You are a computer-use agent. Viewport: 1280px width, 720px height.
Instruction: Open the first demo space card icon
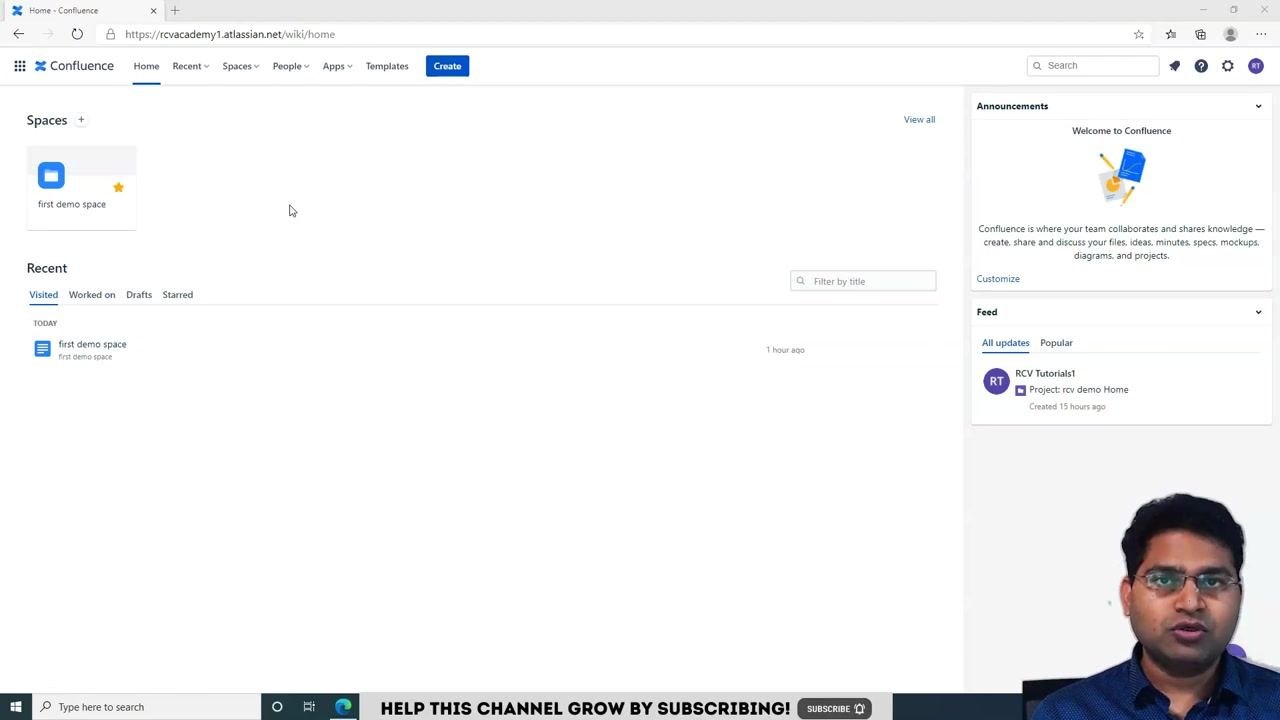51,175
